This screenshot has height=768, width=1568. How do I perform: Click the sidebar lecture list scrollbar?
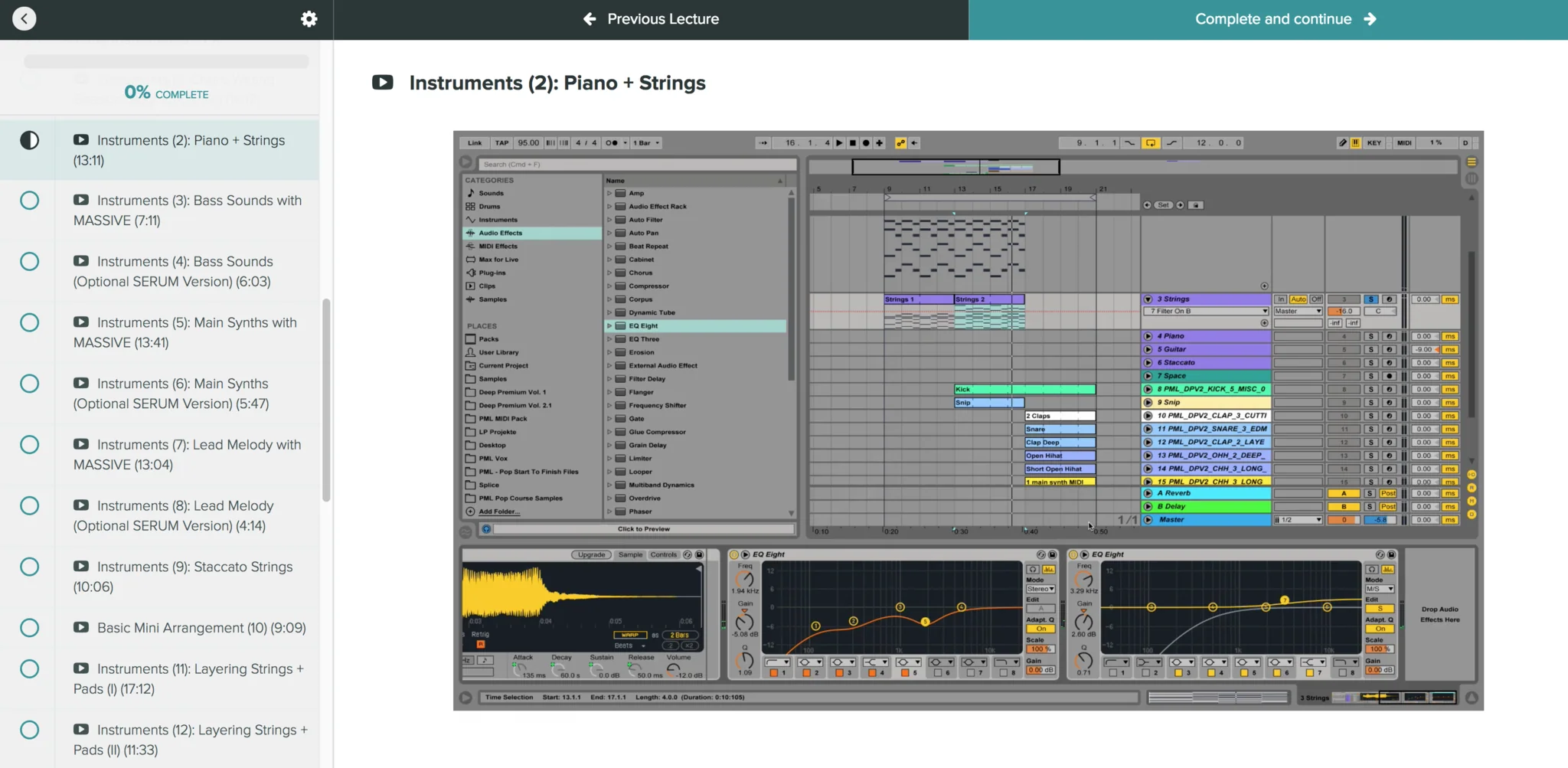326,398
